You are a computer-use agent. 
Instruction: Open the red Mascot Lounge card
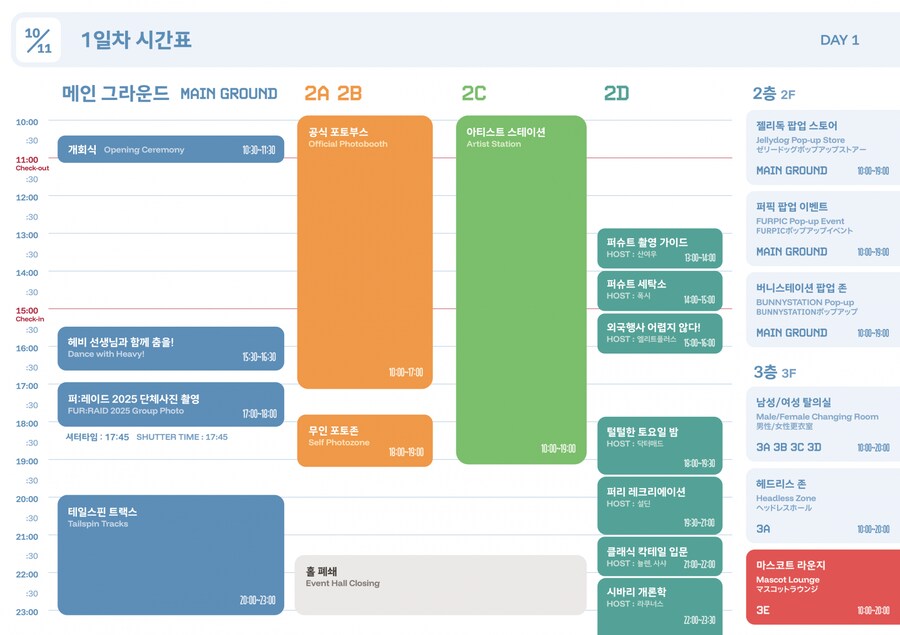[822, 586]
